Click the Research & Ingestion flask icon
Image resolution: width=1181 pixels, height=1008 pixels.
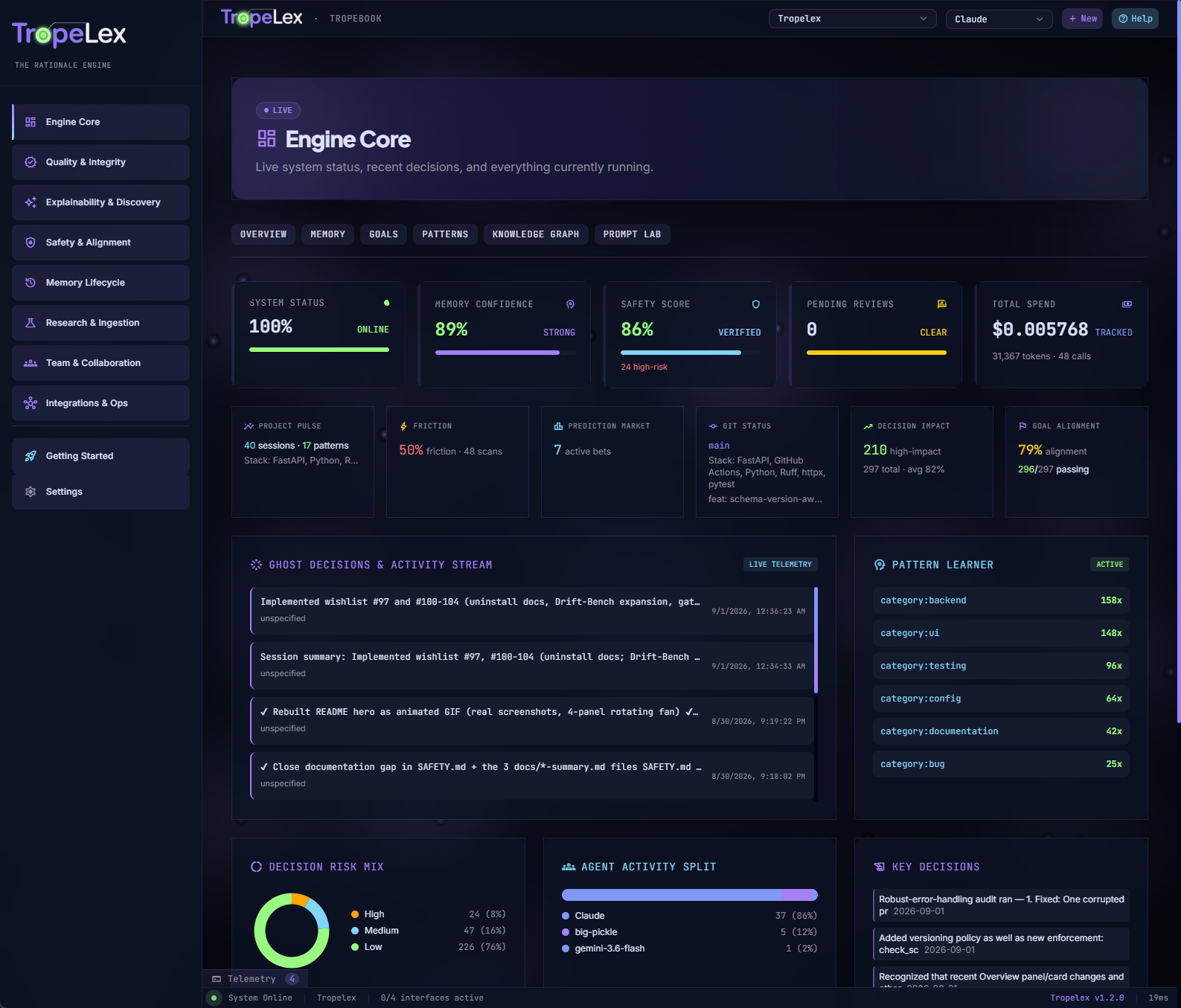[31, 323]
